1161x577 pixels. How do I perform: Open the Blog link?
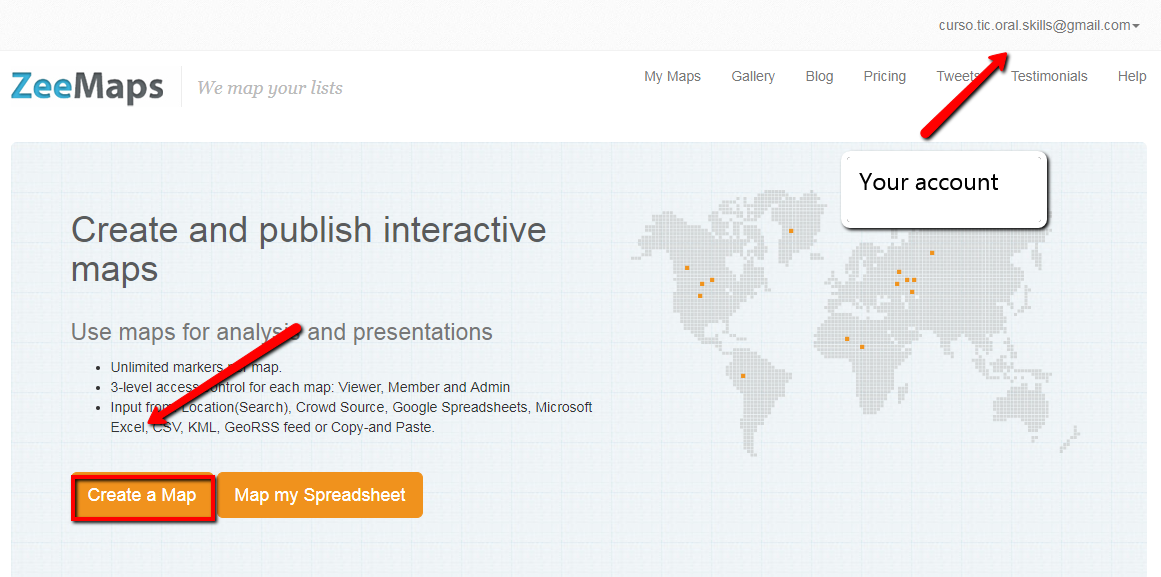[819, 76]
